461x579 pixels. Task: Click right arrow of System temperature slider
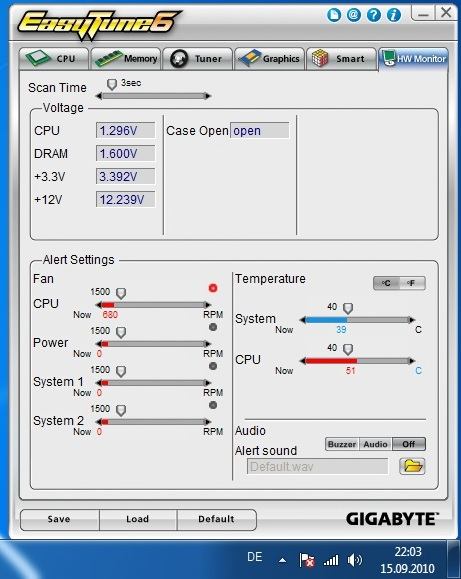[412, 320]
